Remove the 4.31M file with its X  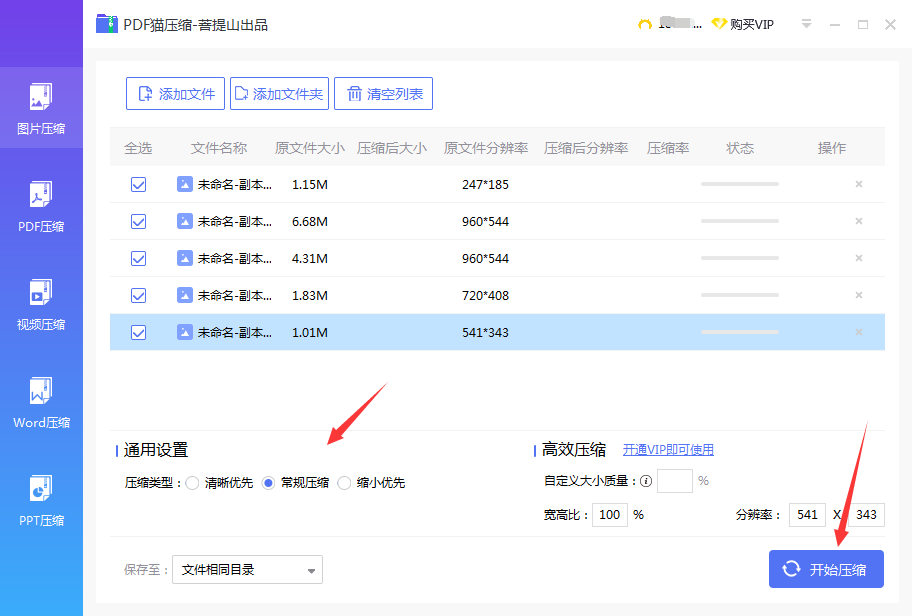click(858, 258)
